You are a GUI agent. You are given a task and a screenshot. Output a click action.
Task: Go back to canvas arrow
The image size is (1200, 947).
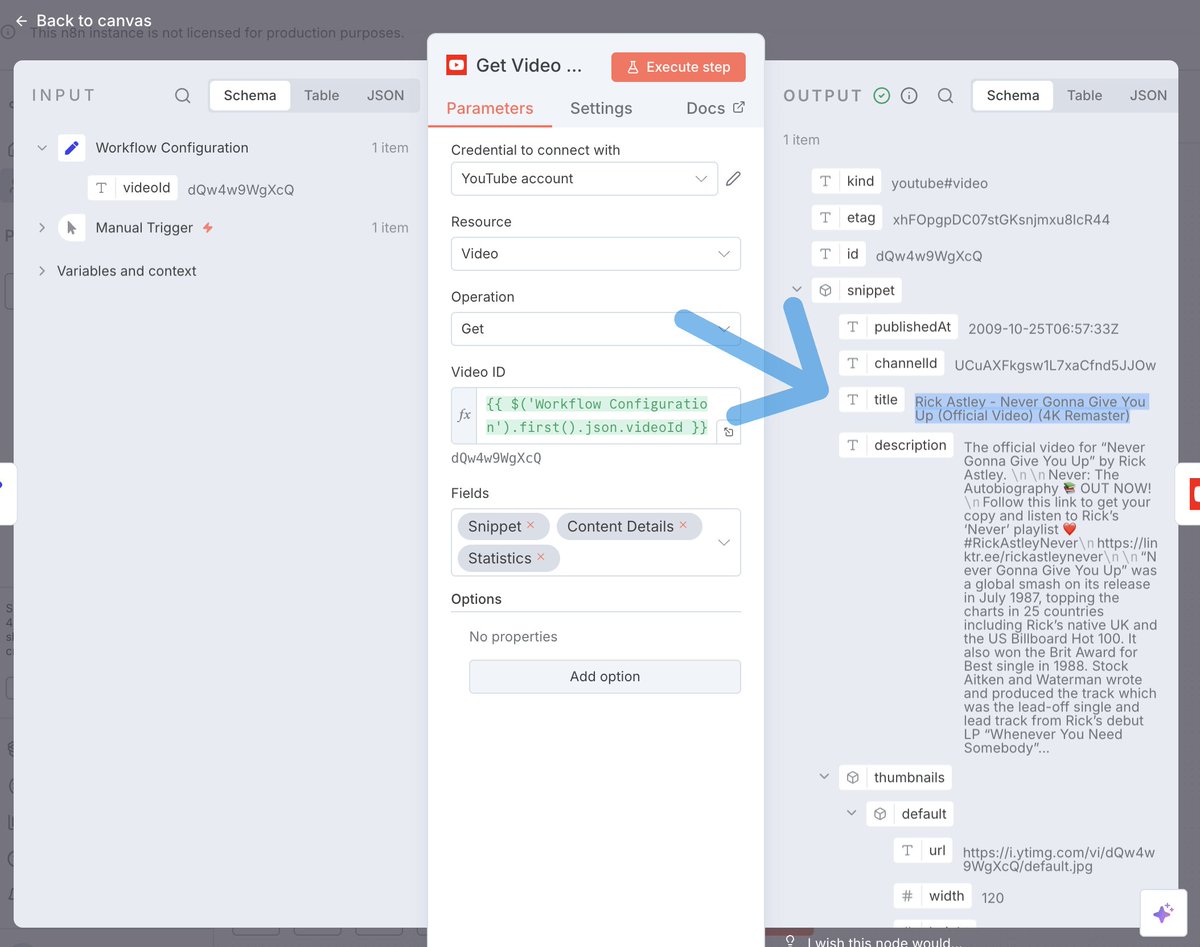[21, 21]
